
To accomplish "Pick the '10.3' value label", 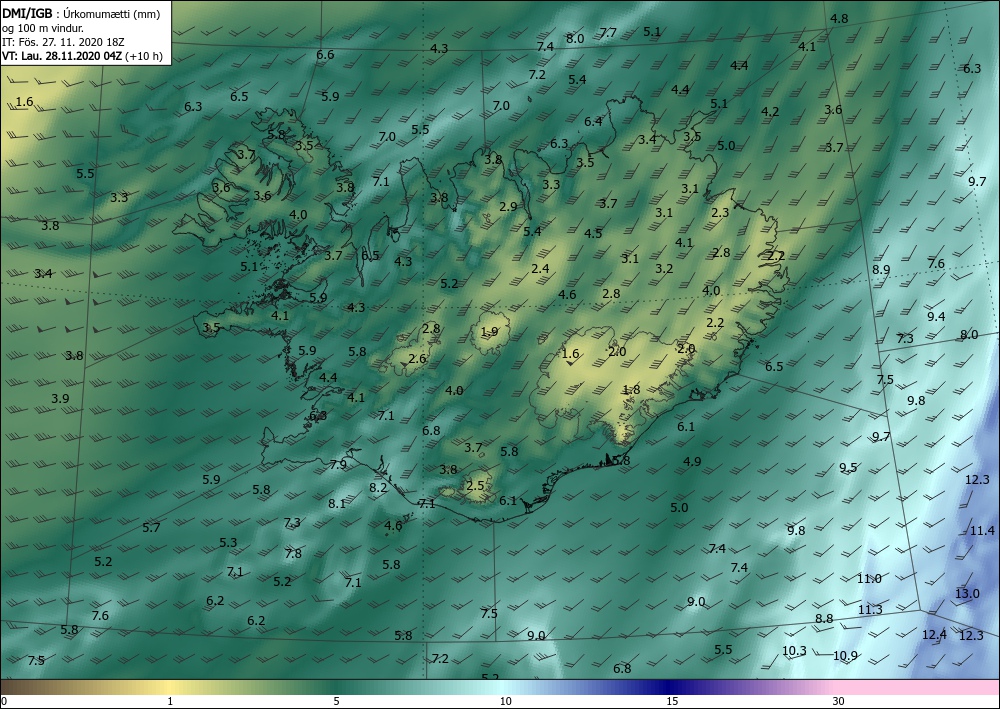I will point(794,651).
